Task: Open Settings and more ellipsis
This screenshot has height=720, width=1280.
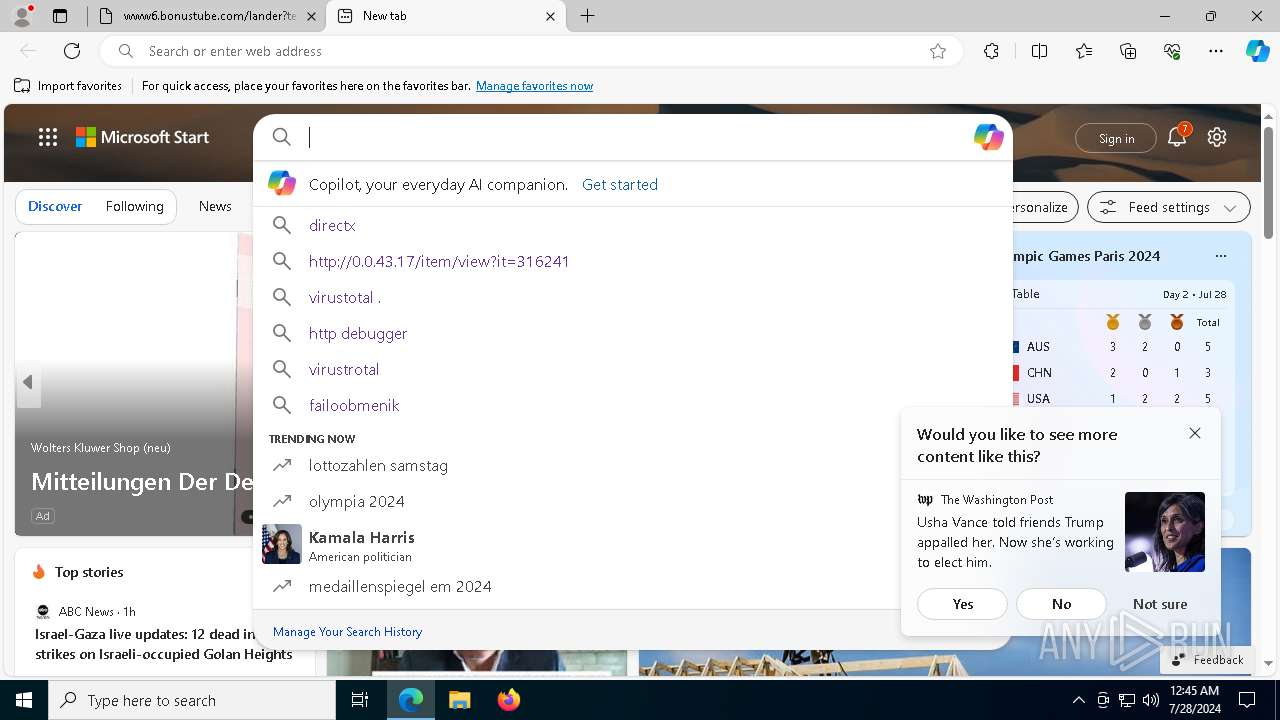Action: 1216,51
